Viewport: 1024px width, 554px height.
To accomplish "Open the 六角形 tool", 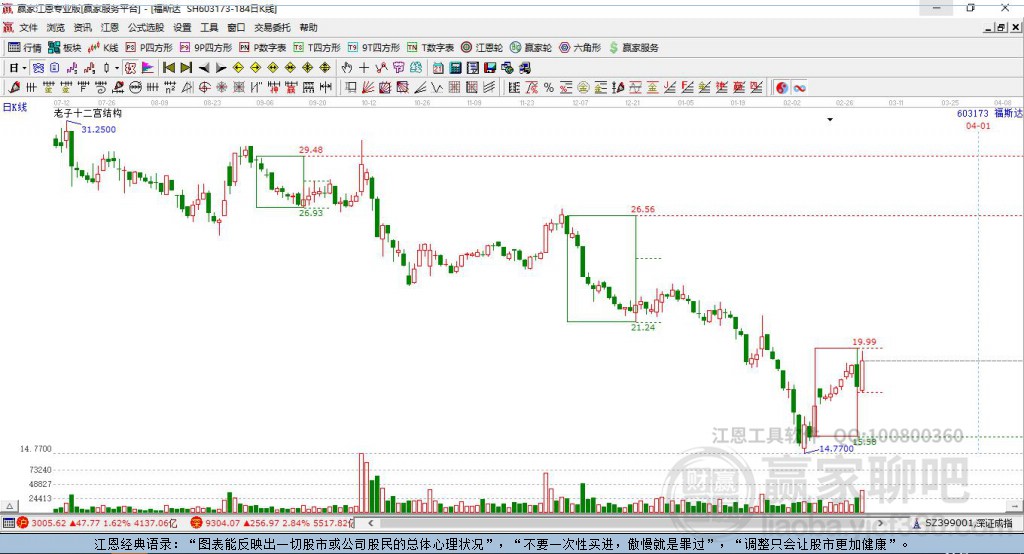I will (580, 48).
